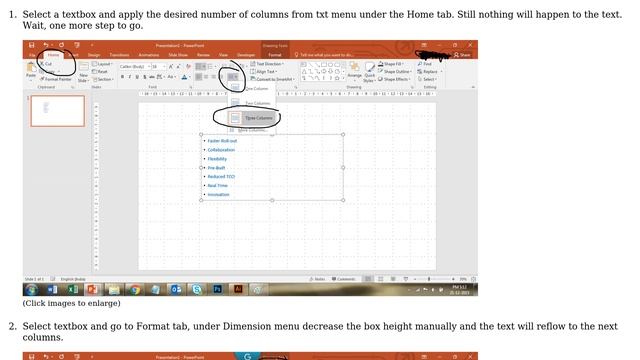Toggle the Bullets list button

click(200, 66)
